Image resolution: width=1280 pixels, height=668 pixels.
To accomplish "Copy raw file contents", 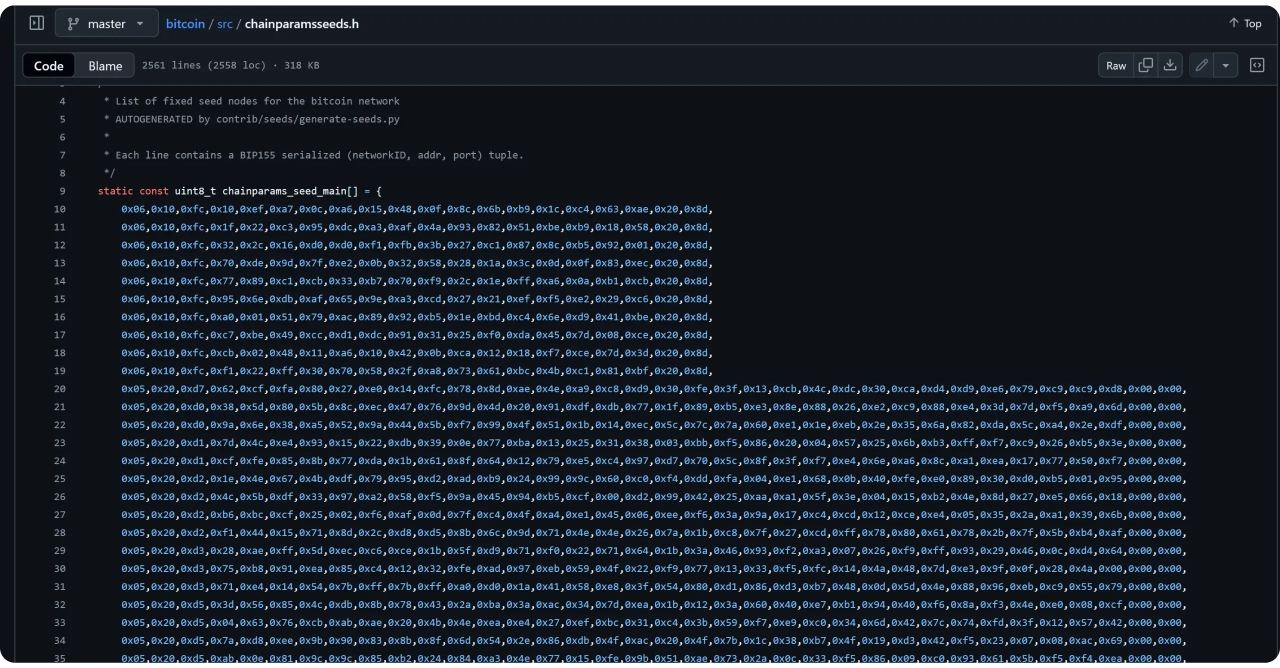I will pyautogui.click(x=1146, y=66).
